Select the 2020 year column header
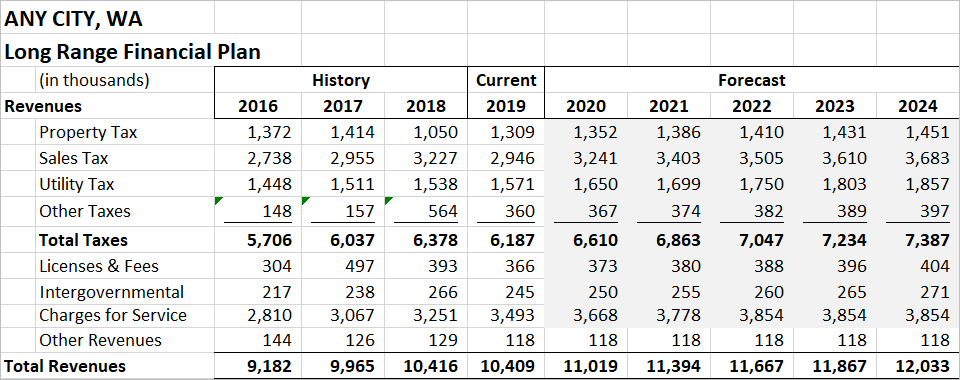This screenshot has width=960, height=380. pyautogui.click(x=587, y=106)
